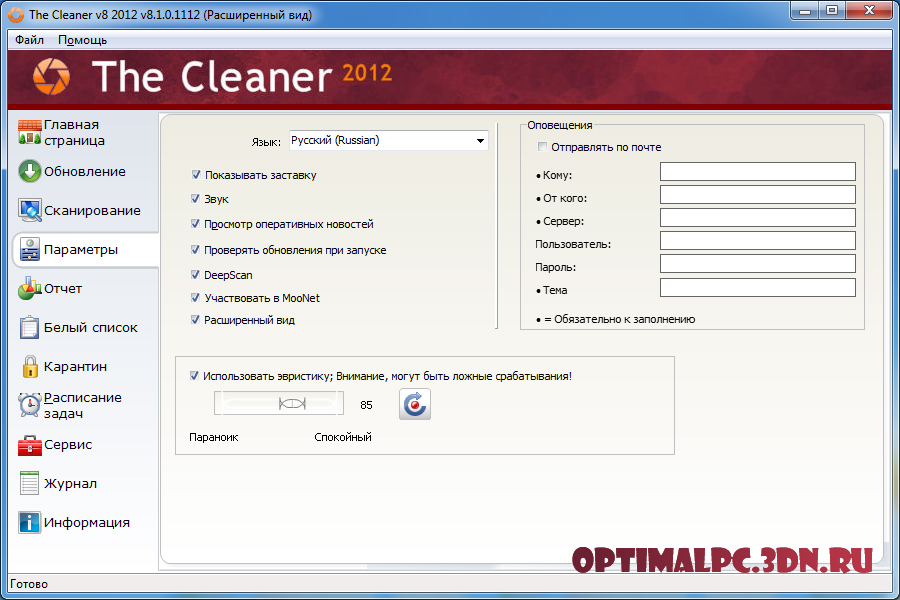
Task: Click the Белый список clipboard icon
Action: (x=29, y=327)
